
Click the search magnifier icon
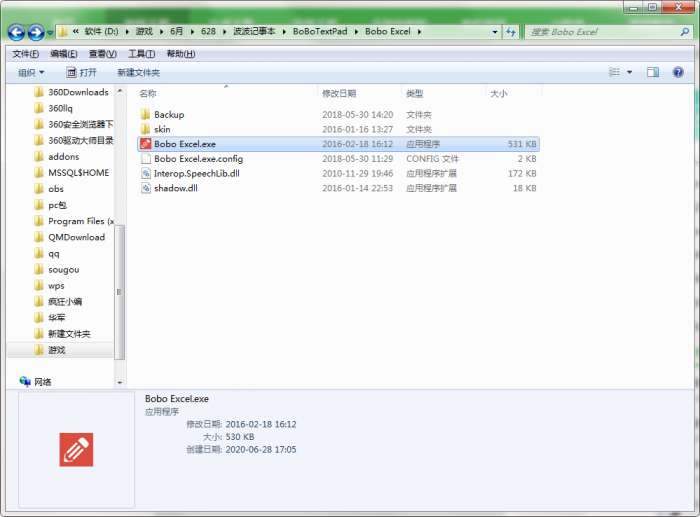tap(684, 32)
